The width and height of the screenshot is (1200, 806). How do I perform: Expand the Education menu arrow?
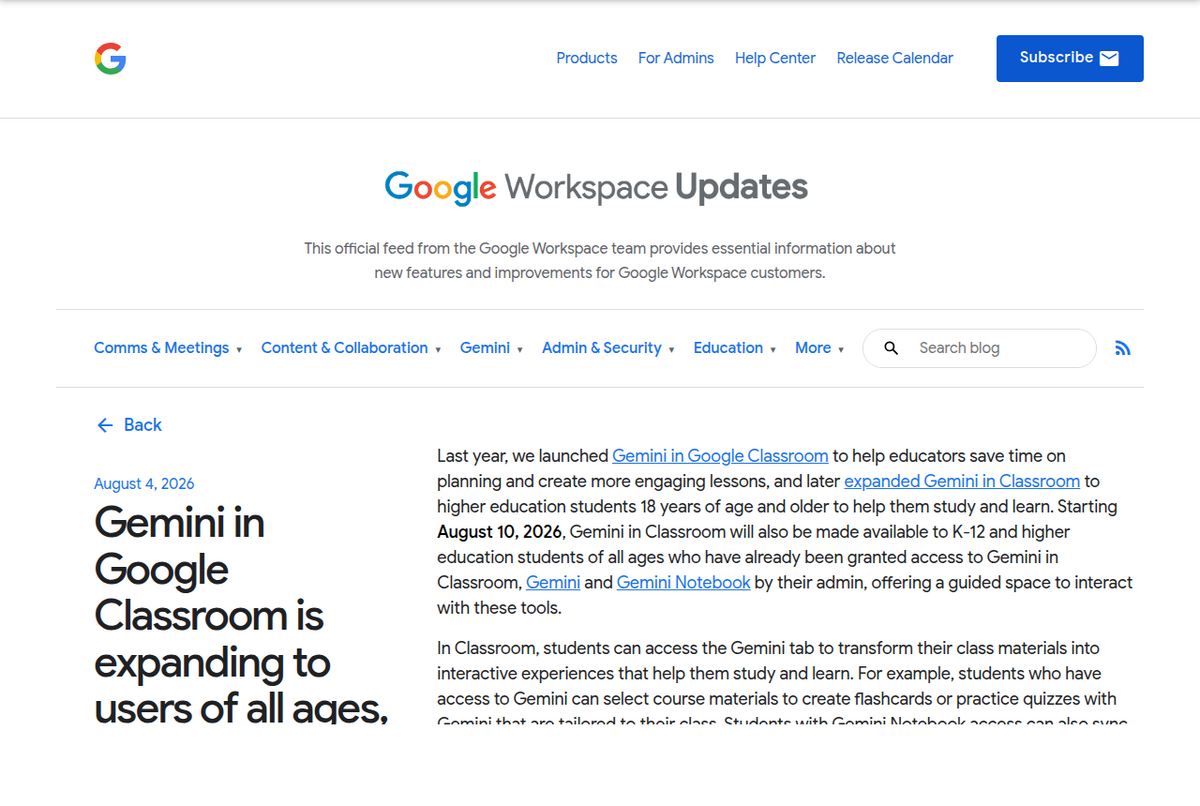[x=773, y=349]
